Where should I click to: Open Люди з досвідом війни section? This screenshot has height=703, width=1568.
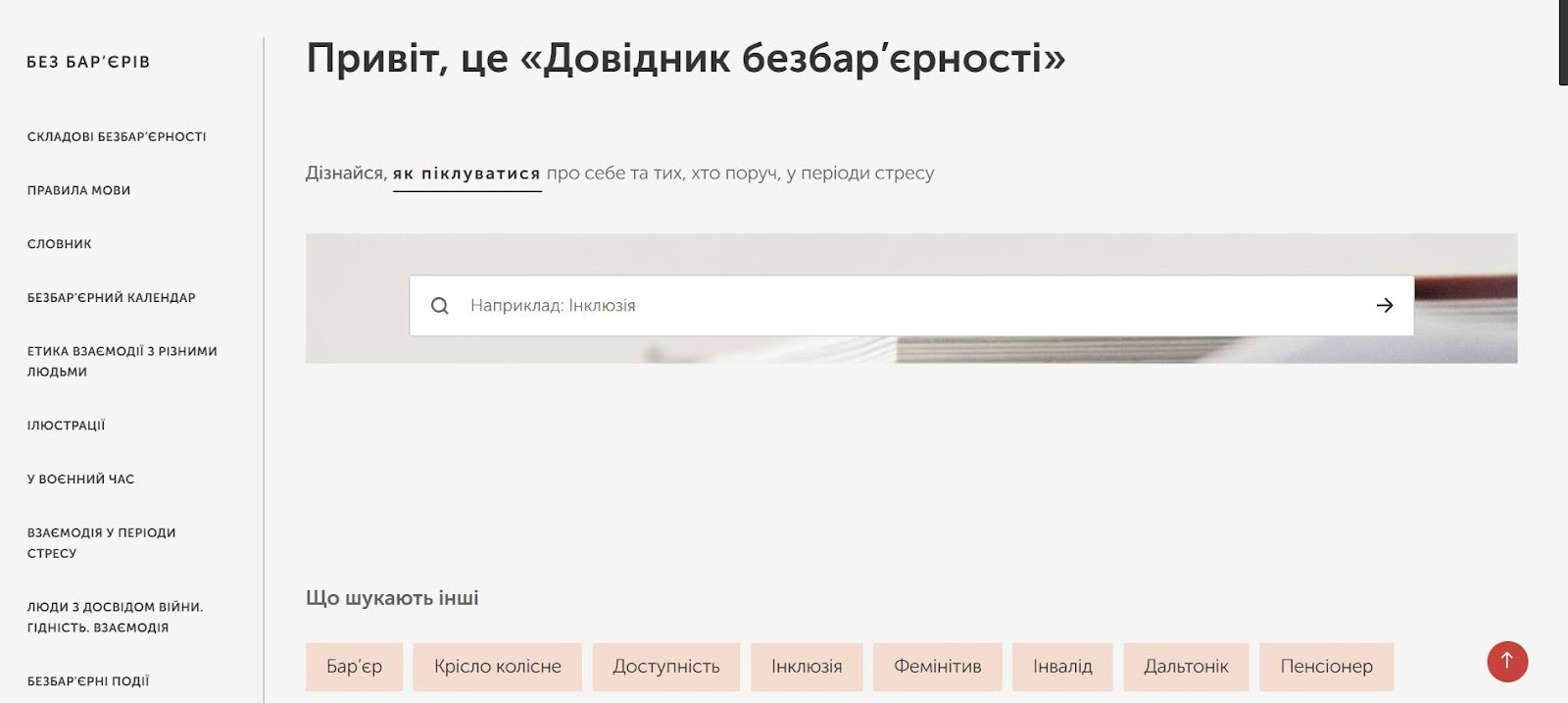[x=116, y=618]
